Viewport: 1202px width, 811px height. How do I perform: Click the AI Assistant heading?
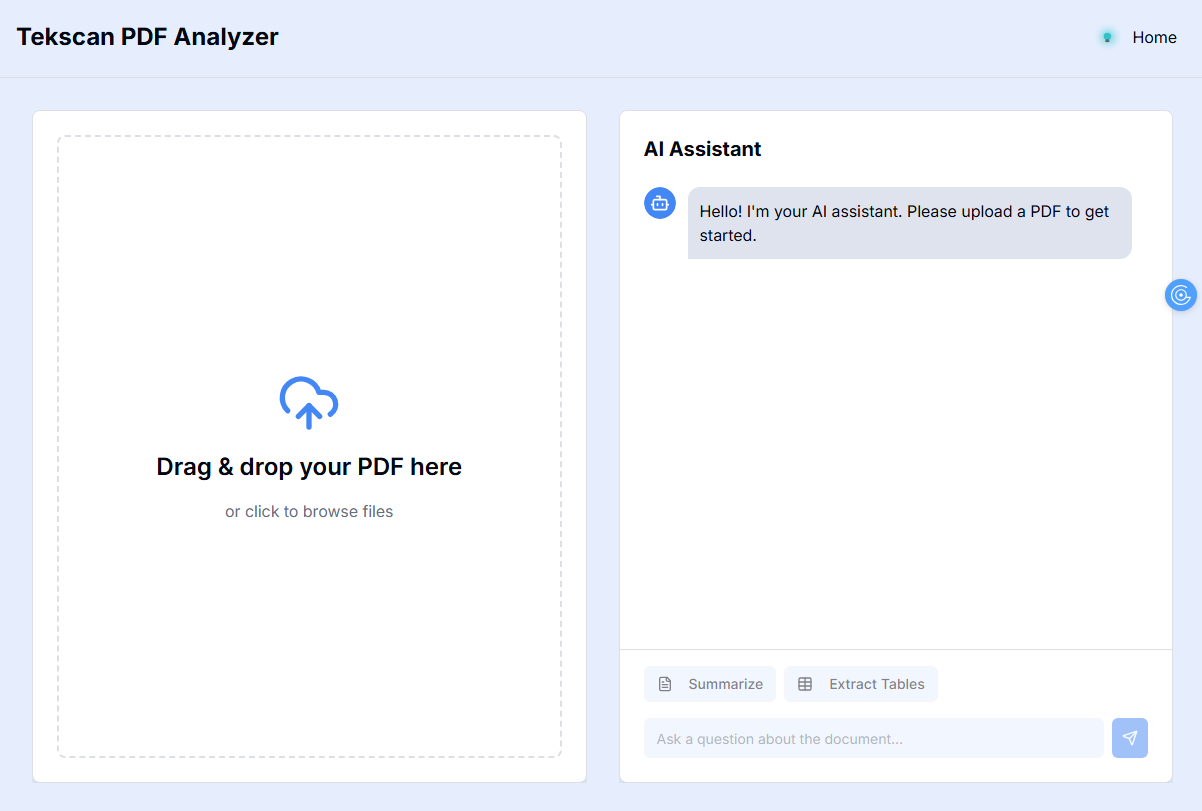(x=702, y=149)
